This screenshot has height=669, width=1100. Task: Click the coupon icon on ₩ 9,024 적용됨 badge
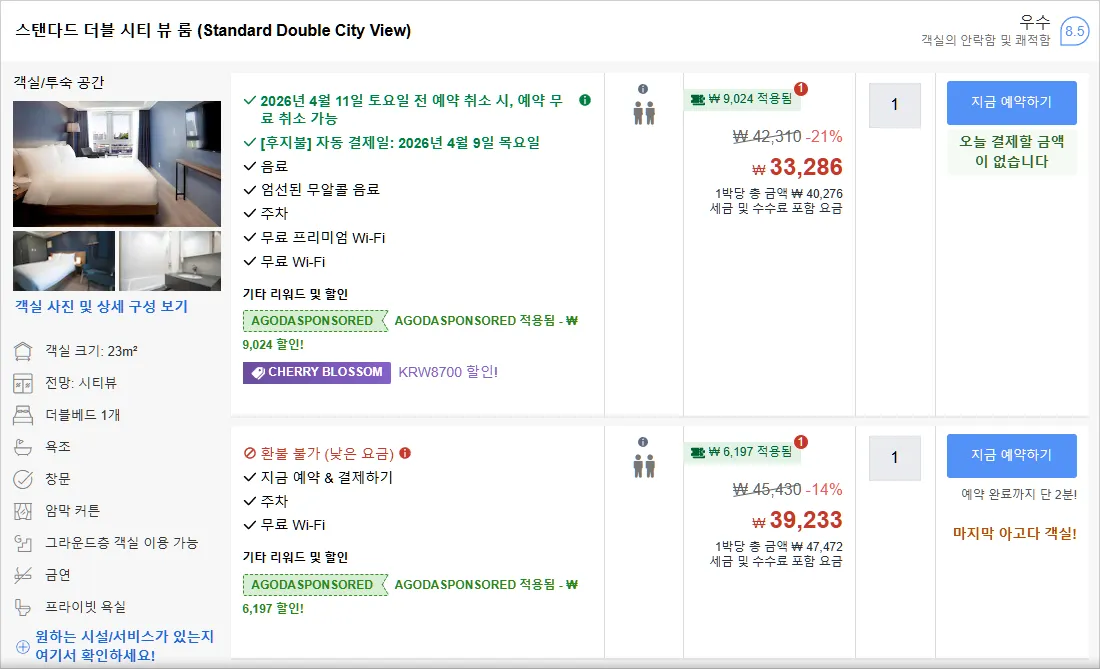(x=697, y=100)
